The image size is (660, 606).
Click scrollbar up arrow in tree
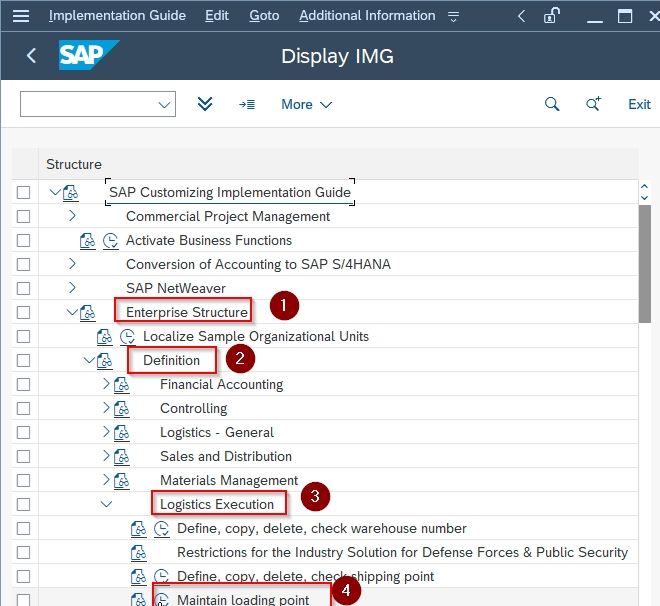(644, 186)
